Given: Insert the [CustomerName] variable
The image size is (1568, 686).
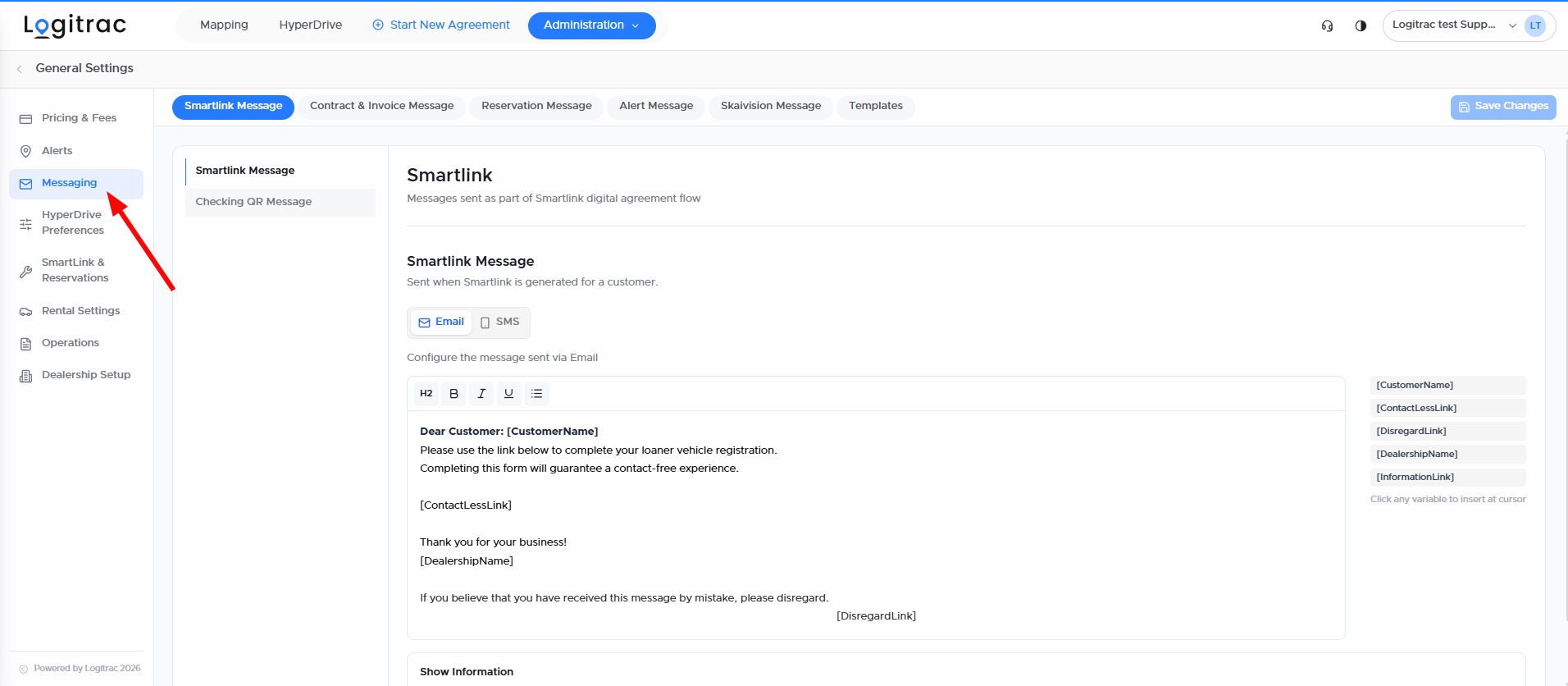Looking at the screenshot, I should tap(1447, 386).
